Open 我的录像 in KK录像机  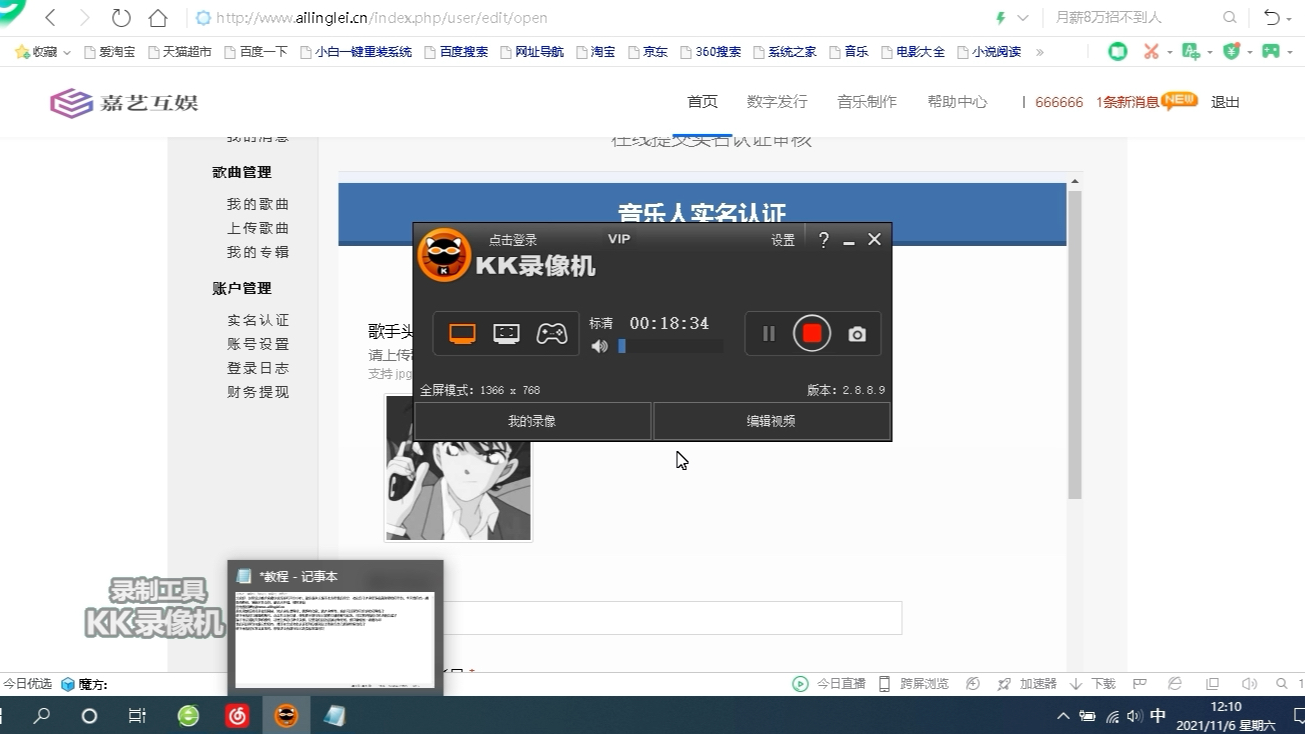[532, 421]
